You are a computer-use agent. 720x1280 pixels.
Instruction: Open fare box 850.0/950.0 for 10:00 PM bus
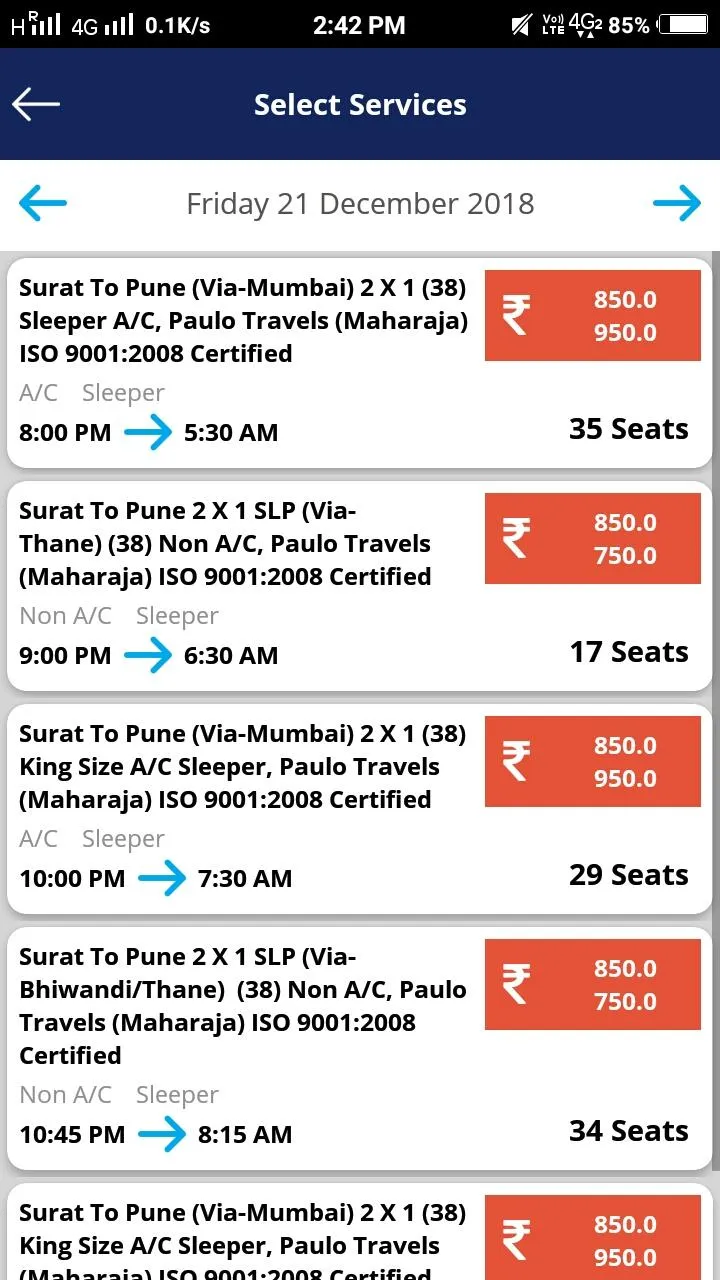(625, 762)
